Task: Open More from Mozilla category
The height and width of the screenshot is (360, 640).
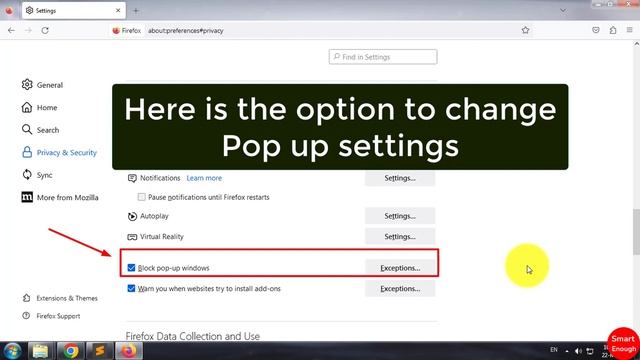Action: point(60,198)
